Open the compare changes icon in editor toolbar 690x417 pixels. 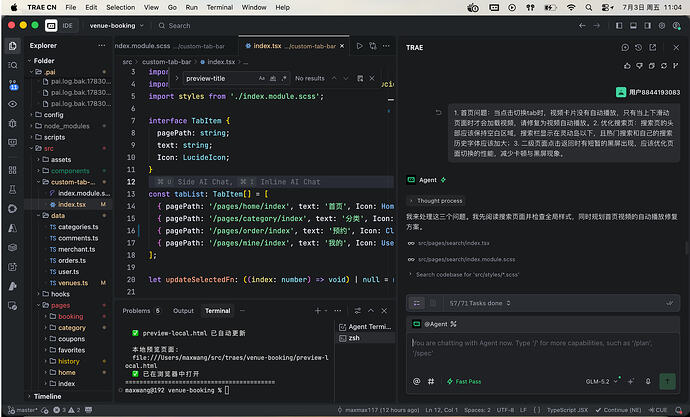[373, 46]
